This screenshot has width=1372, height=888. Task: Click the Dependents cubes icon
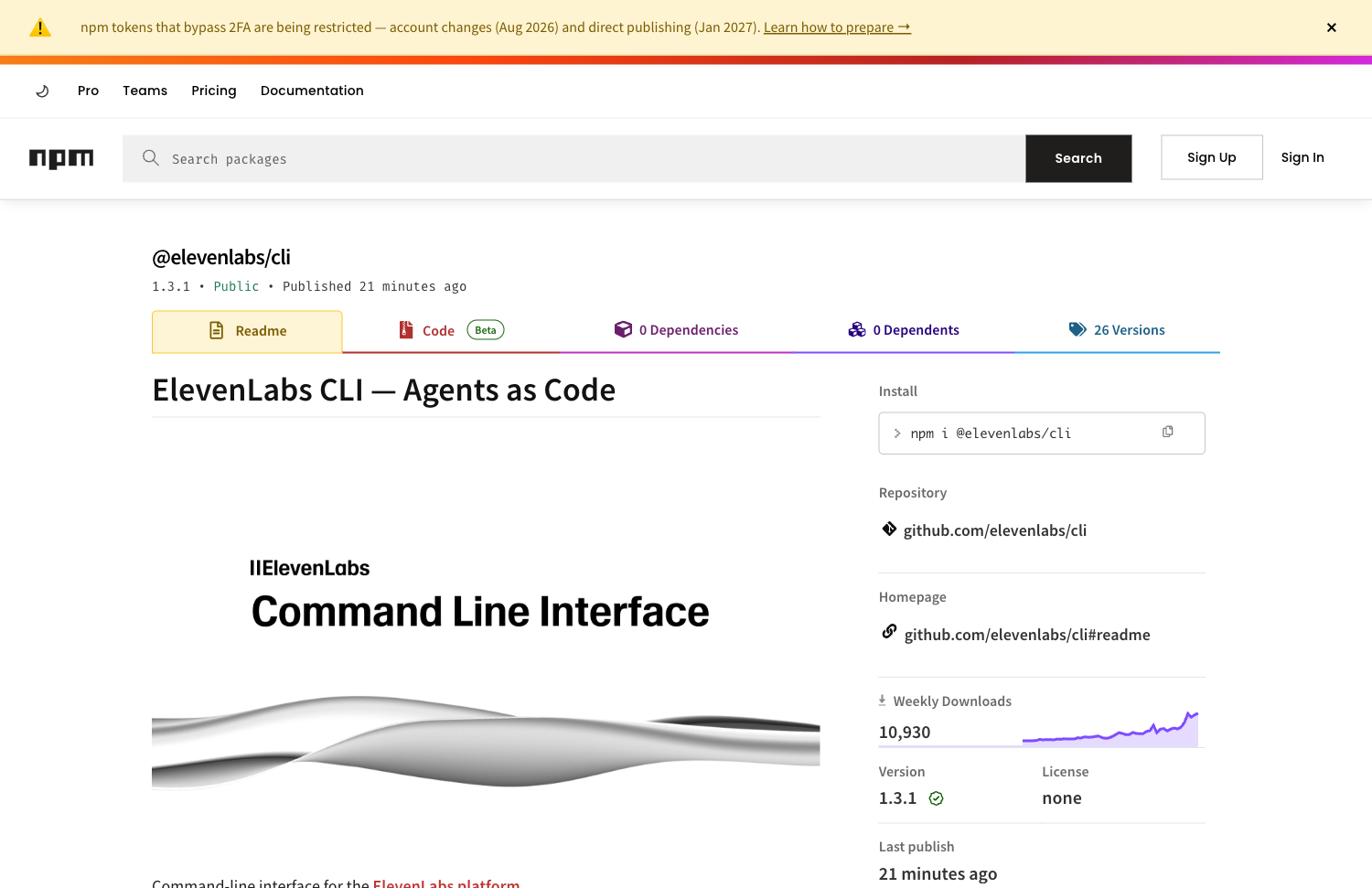pyautogui.click(x=857, y=329)
